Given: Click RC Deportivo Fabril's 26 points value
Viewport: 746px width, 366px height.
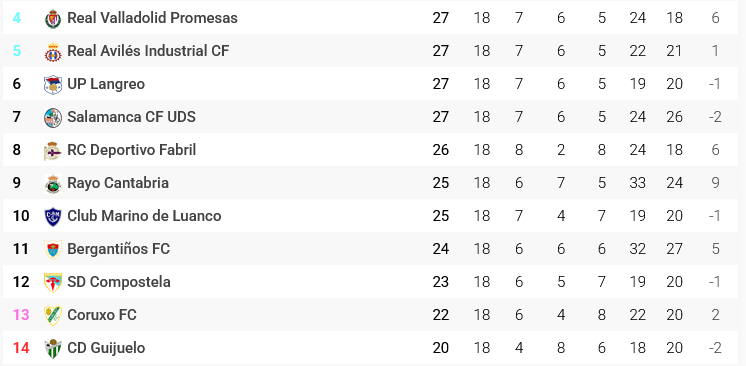Looking at the screenshot, I should pos(441,150).
